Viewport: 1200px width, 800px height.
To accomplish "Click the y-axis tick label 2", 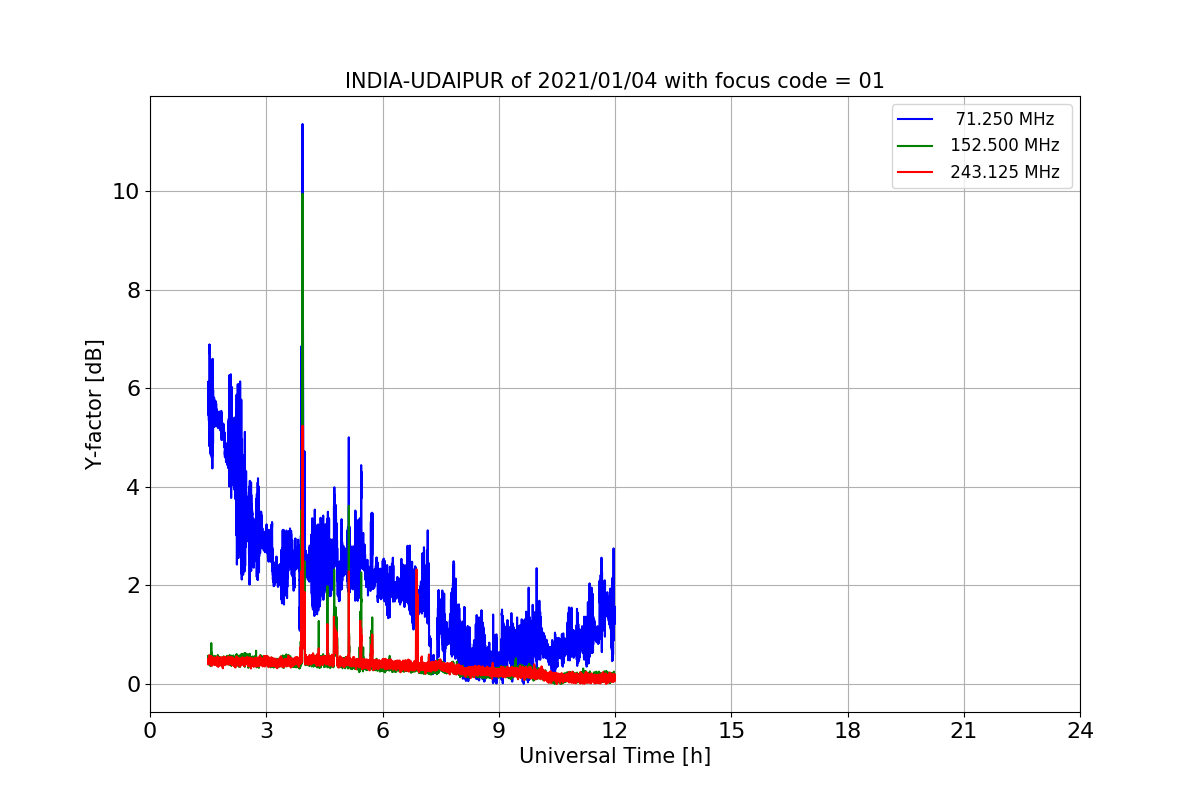I will (131, 586).
